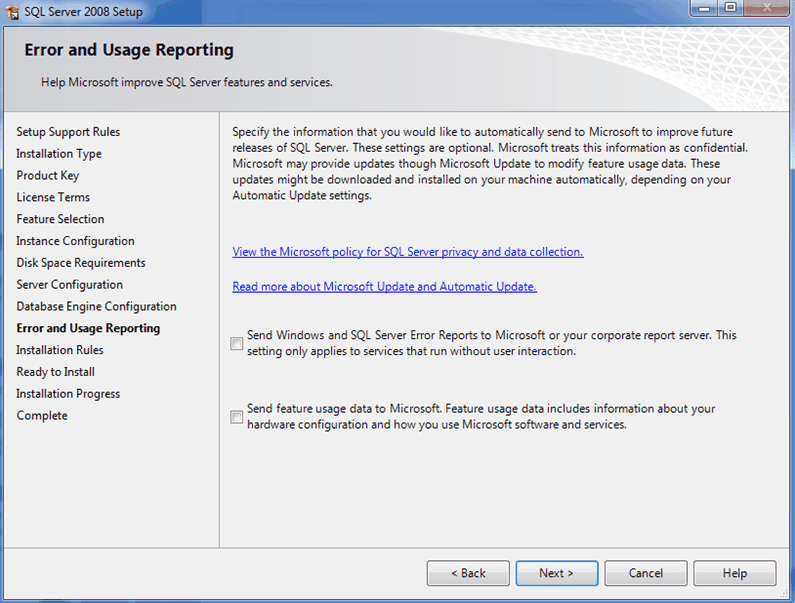Open the Microsoft Update and Automatic Update link
795x603 pixels.
pos(384,287)
